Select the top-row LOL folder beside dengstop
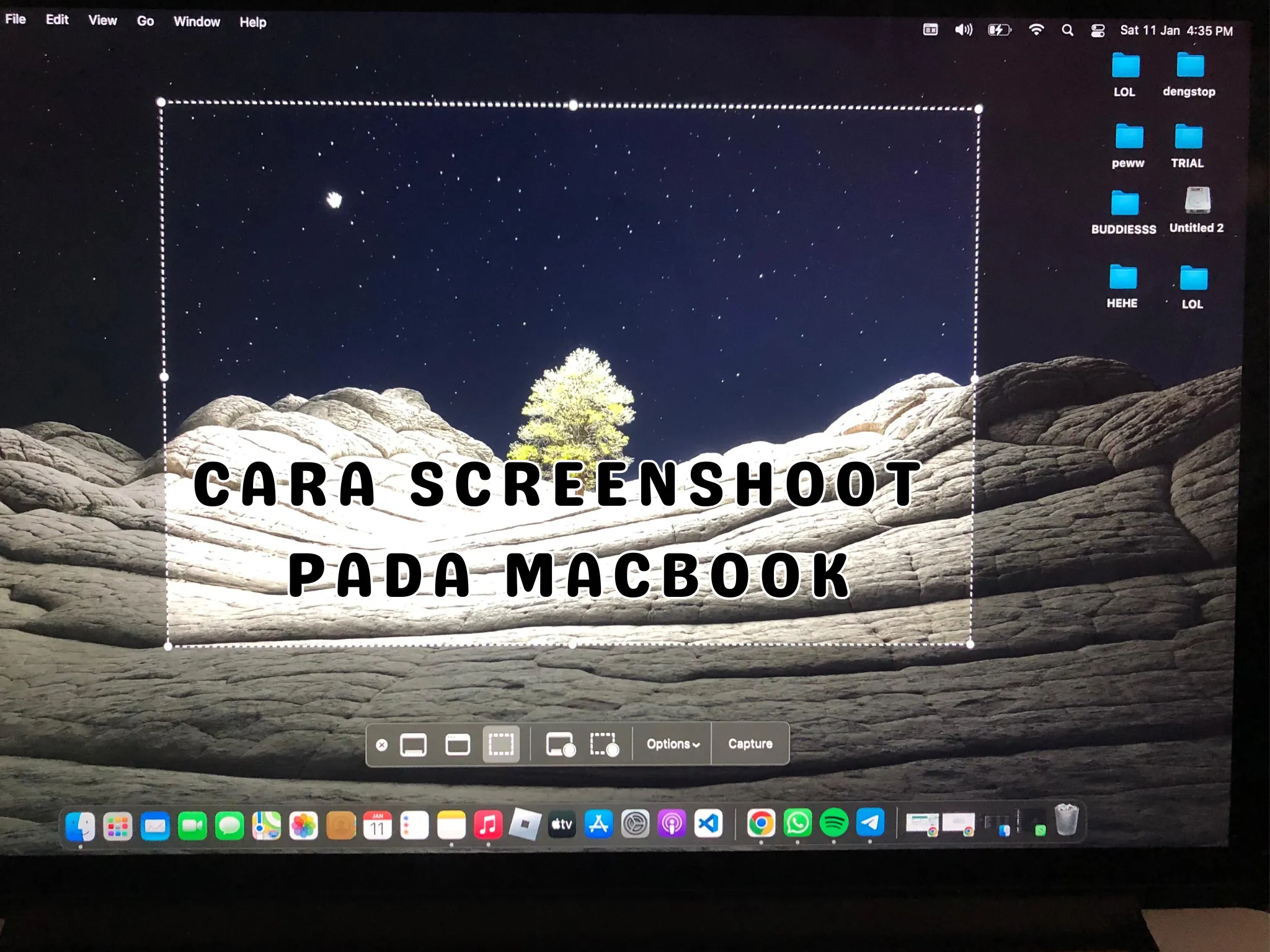The image size is (1270, 952). 1125,76
